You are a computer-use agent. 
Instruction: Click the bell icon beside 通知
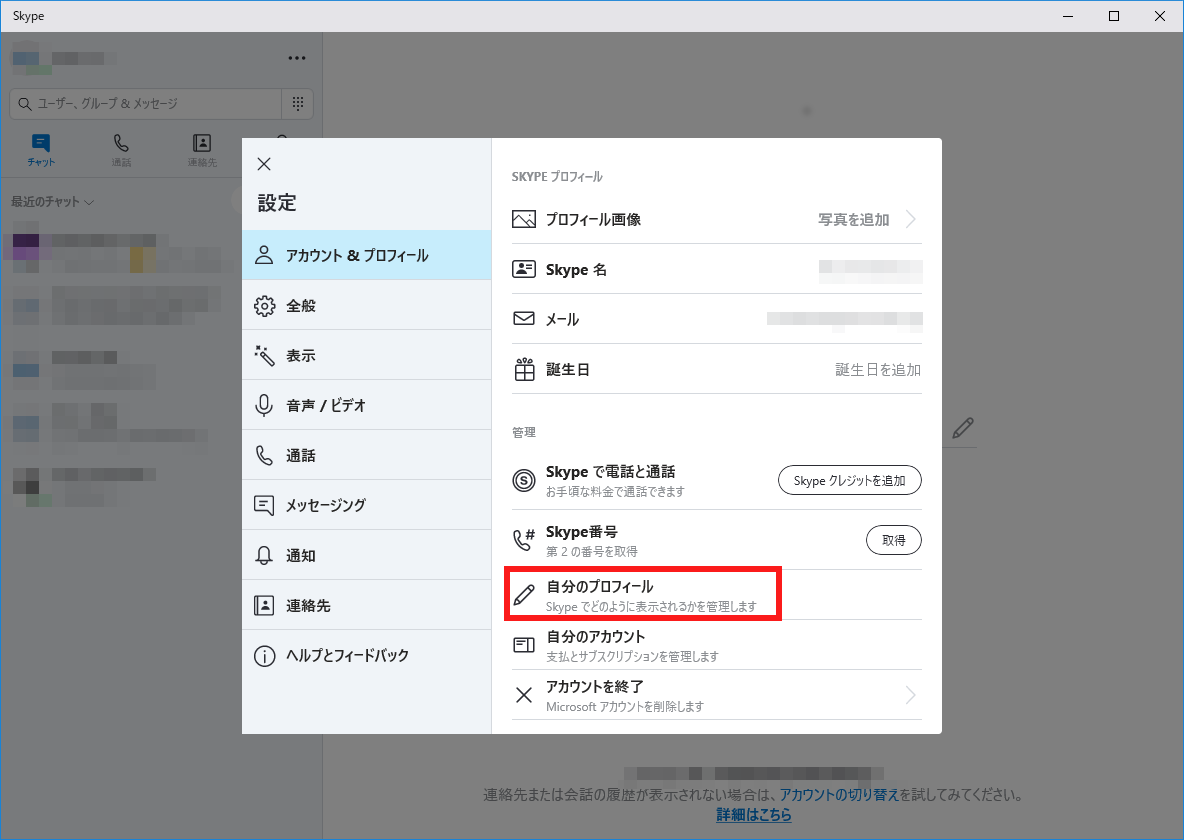tap(264, 555)
